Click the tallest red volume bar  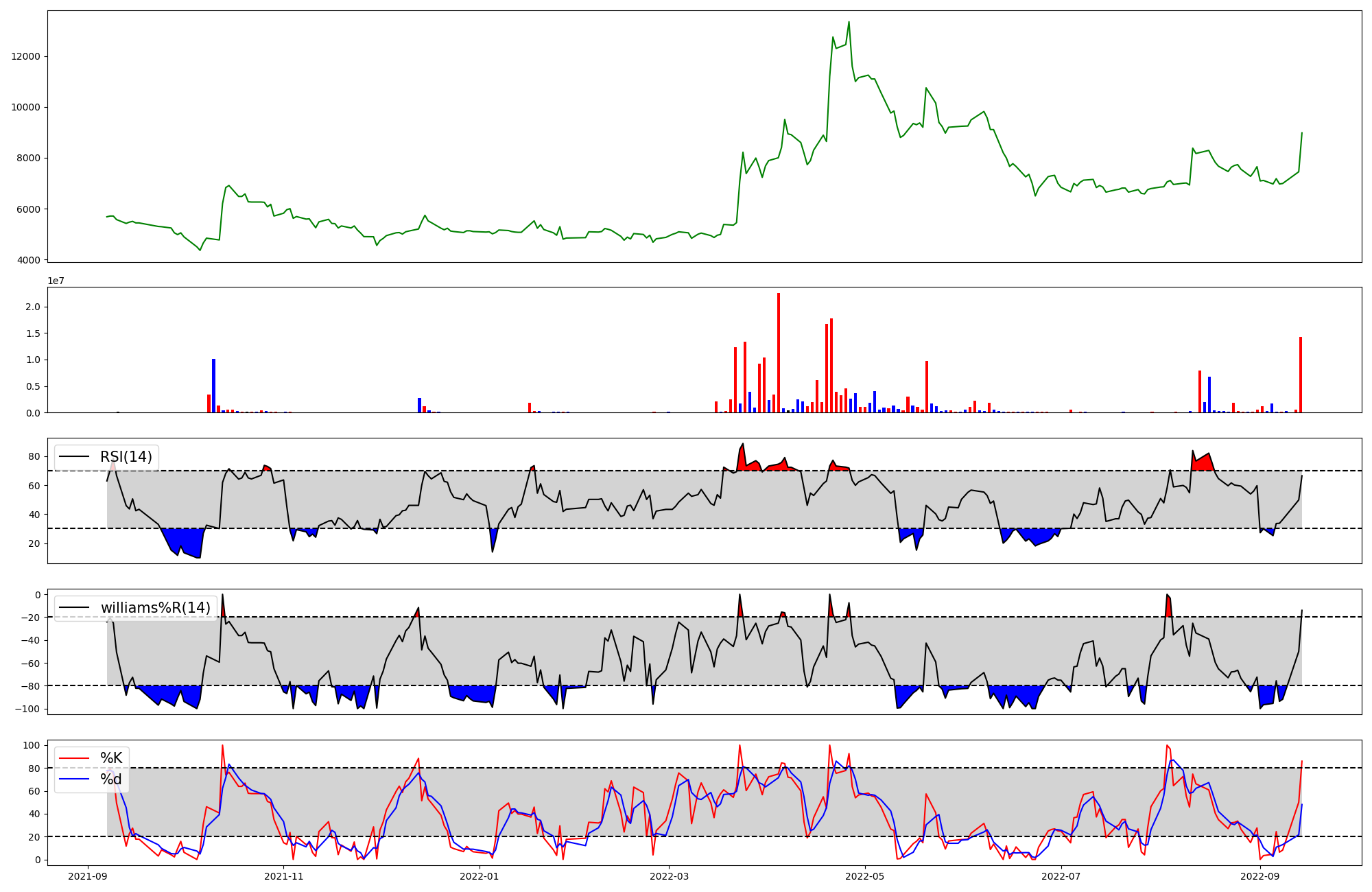point(779,353)
